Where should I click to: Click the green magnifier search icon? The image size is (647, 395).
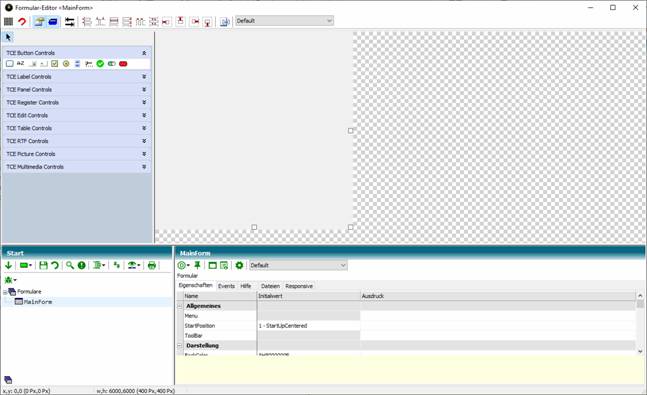tap(70, 265)
